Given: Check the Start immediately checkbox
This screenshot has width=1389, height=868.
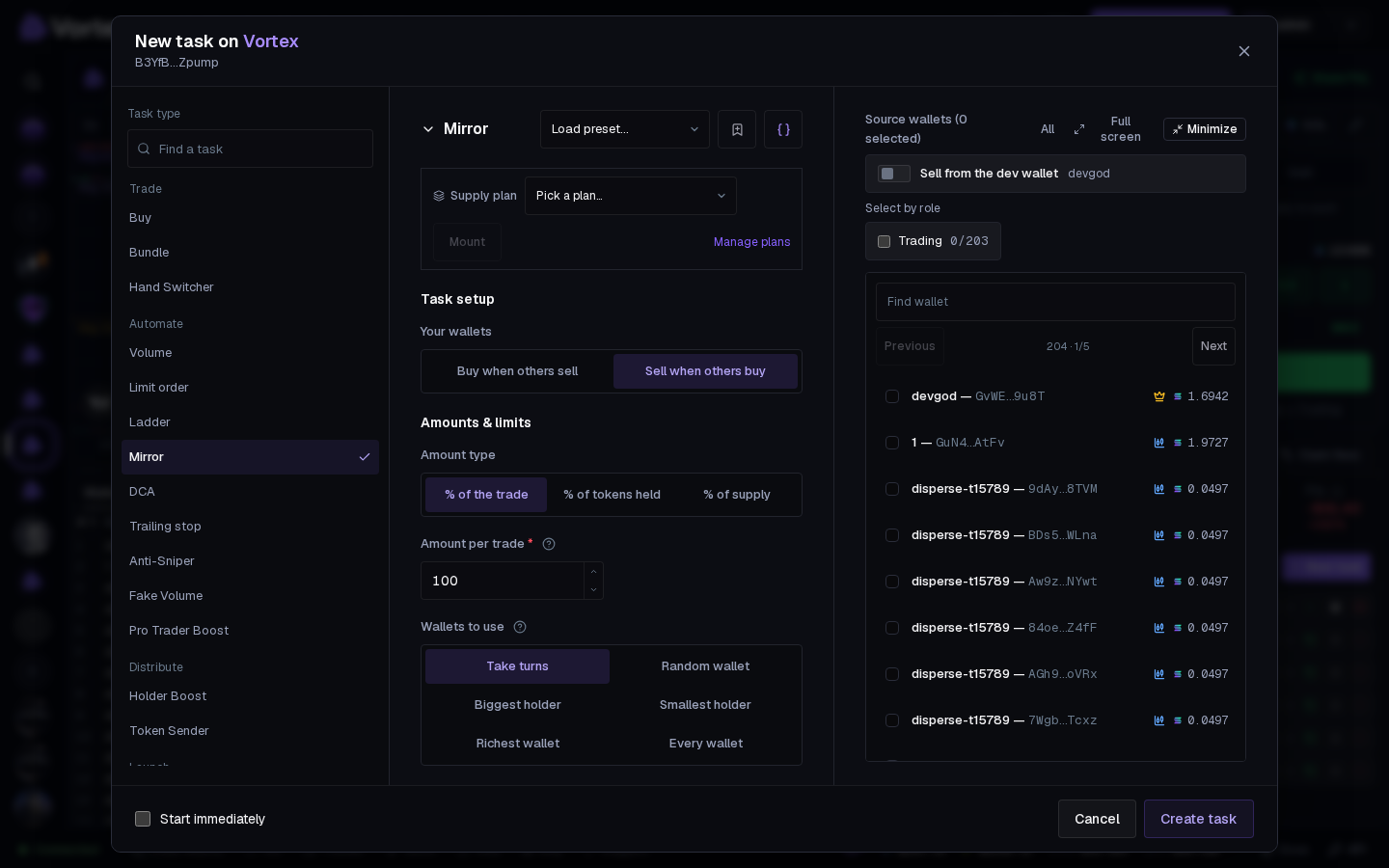Looking at the screenshot, I should point(143,819).
